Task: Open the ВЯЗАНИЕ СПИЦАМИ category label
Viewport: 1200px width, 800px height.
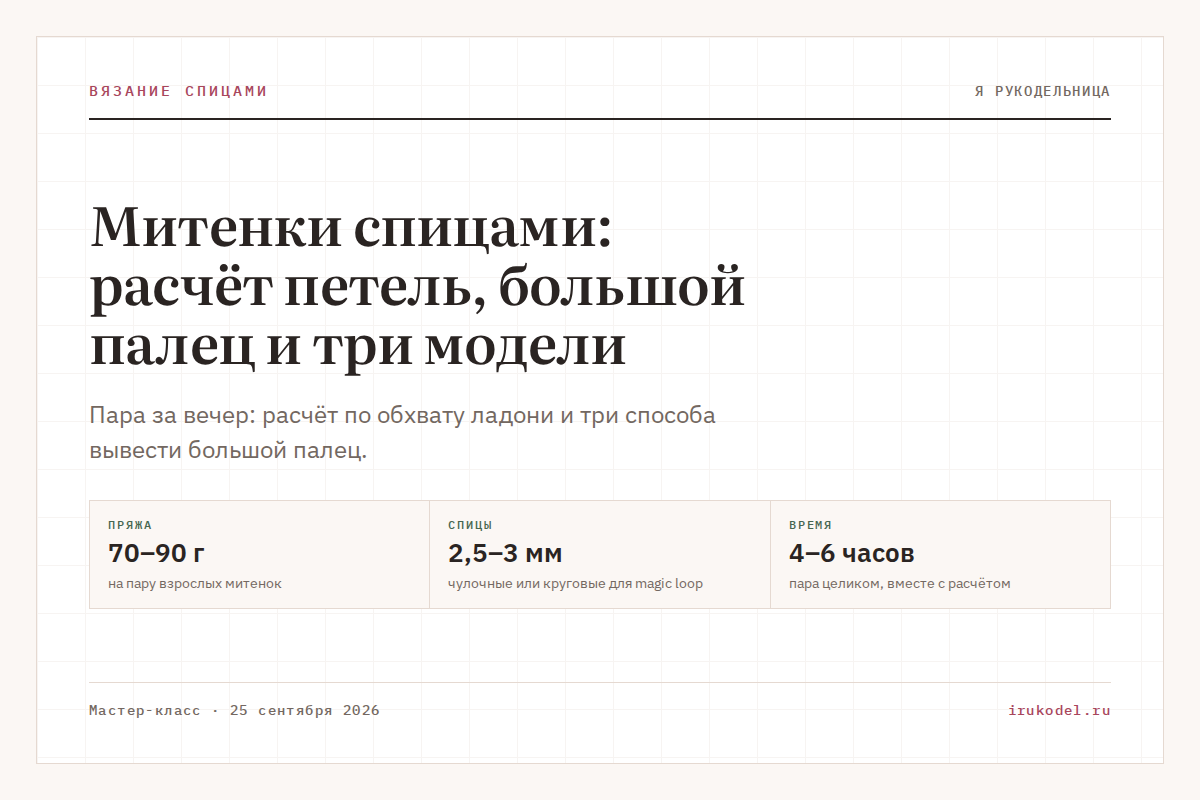Action: [178, 91]
